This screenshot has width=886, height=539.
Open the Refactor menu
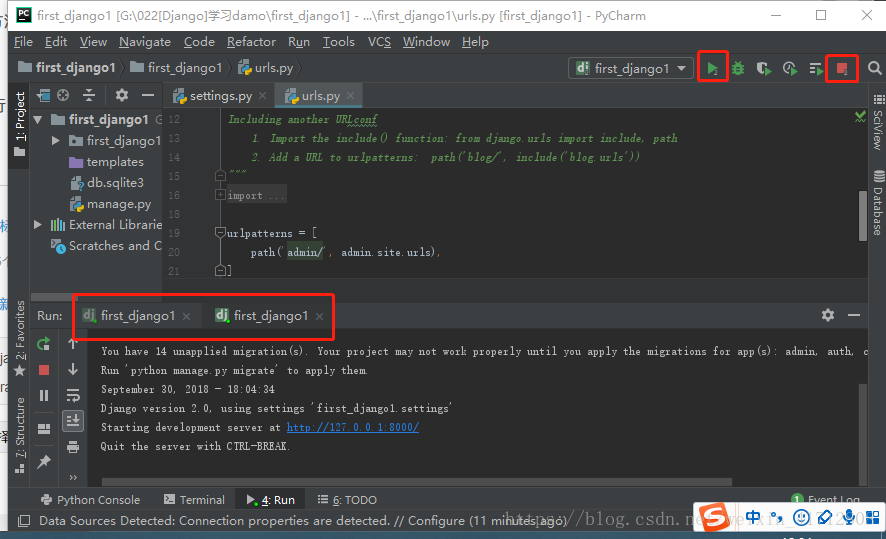tap(251, 42)
